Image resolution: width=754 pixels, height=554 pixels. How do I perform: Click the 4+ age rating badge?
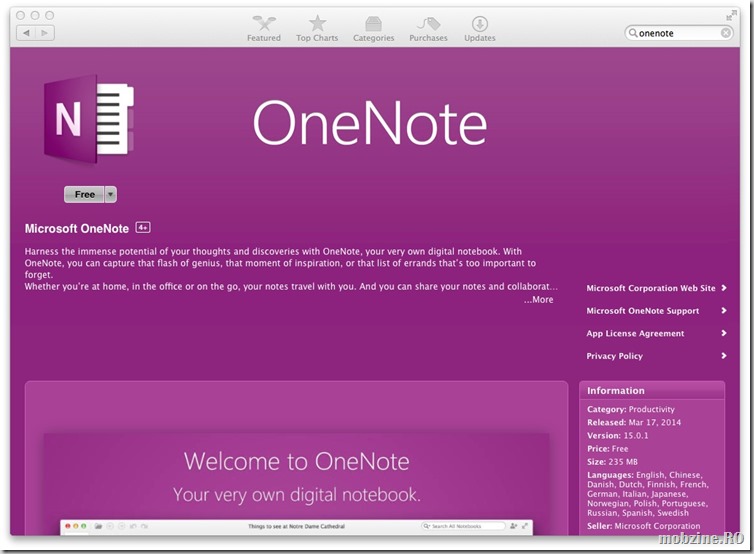(x=143, y=228)
